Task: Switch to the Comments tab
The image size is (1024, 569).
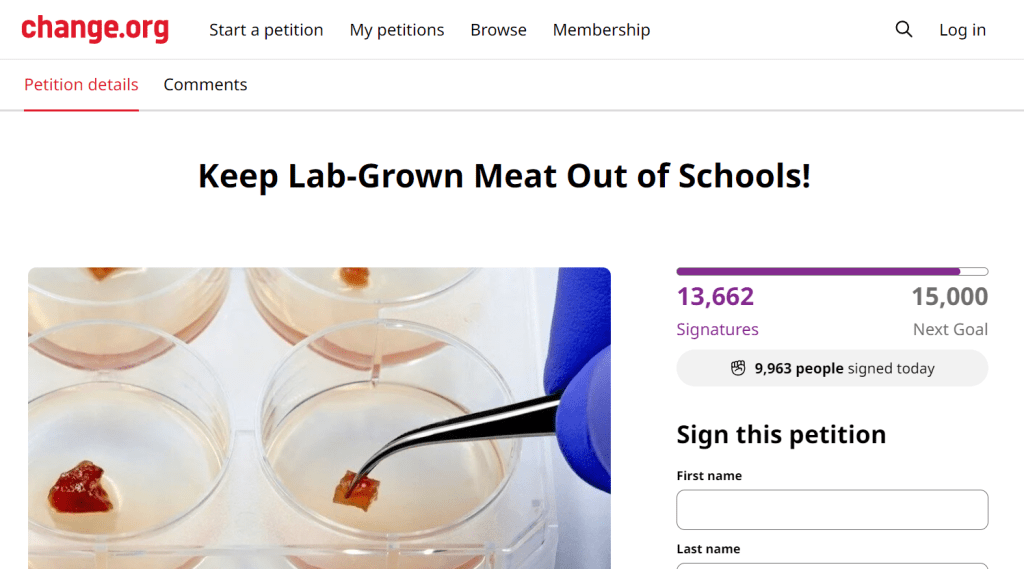Action: [205, 85]
